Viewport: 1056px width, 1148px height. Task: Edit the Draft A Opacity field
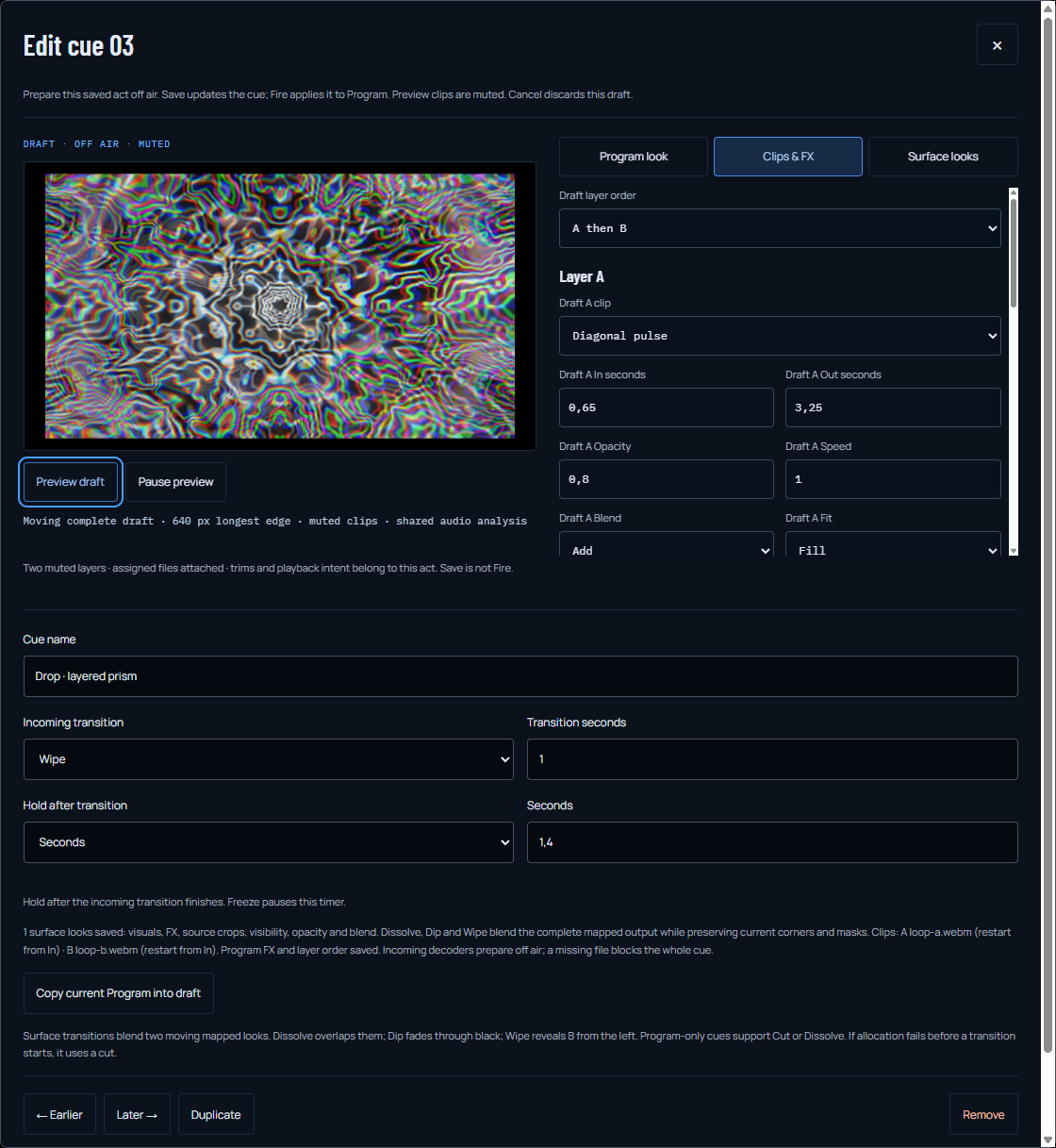pos(667,479)
